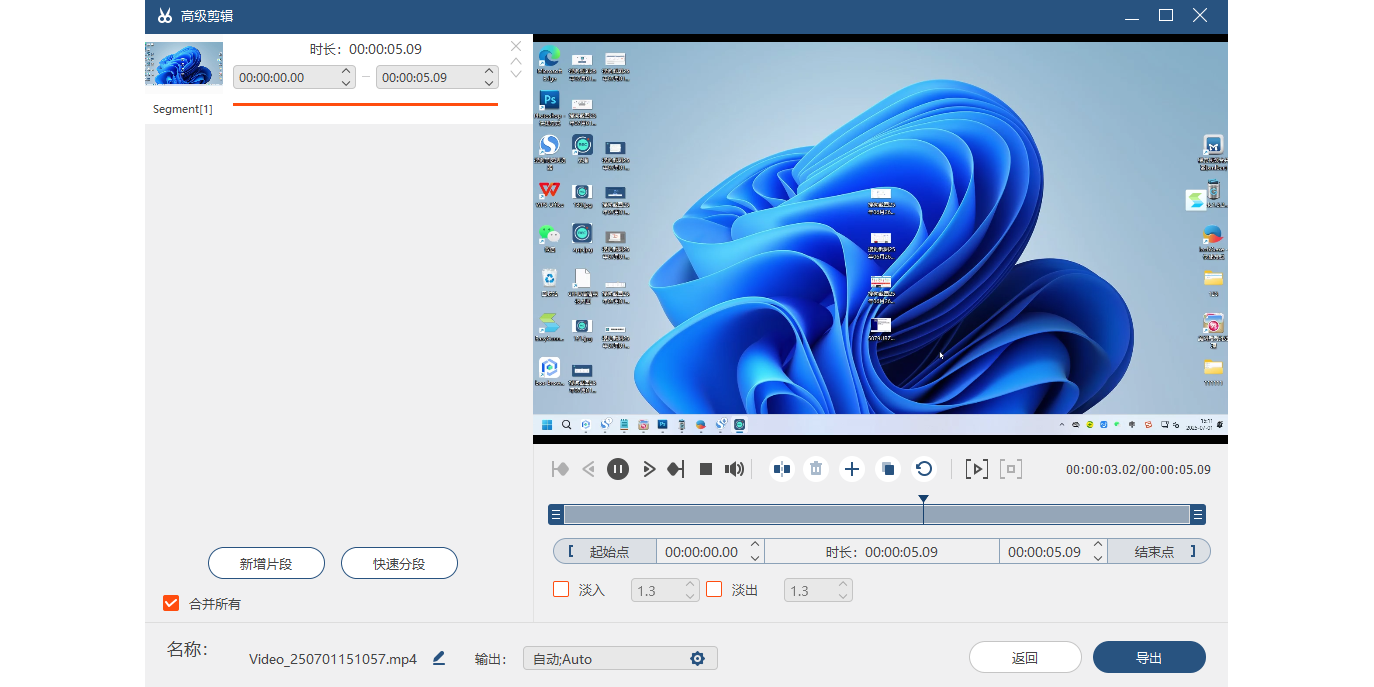Increase the 淡出 fade-out duration stepper
The image size is (1374, 687).
tap(843, 585)
